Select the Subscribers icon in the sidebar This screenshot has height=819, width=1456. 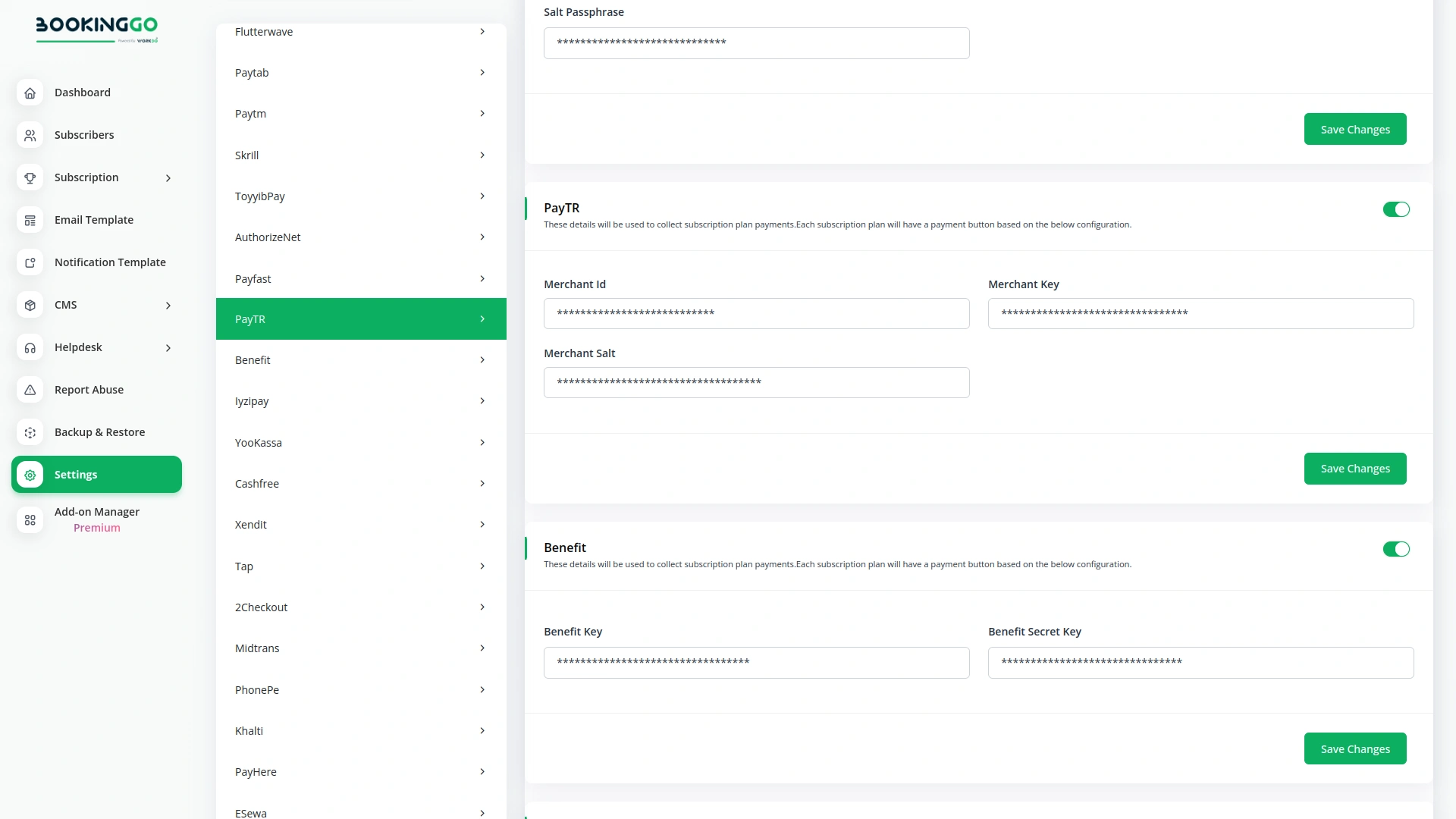coord(30,135)
